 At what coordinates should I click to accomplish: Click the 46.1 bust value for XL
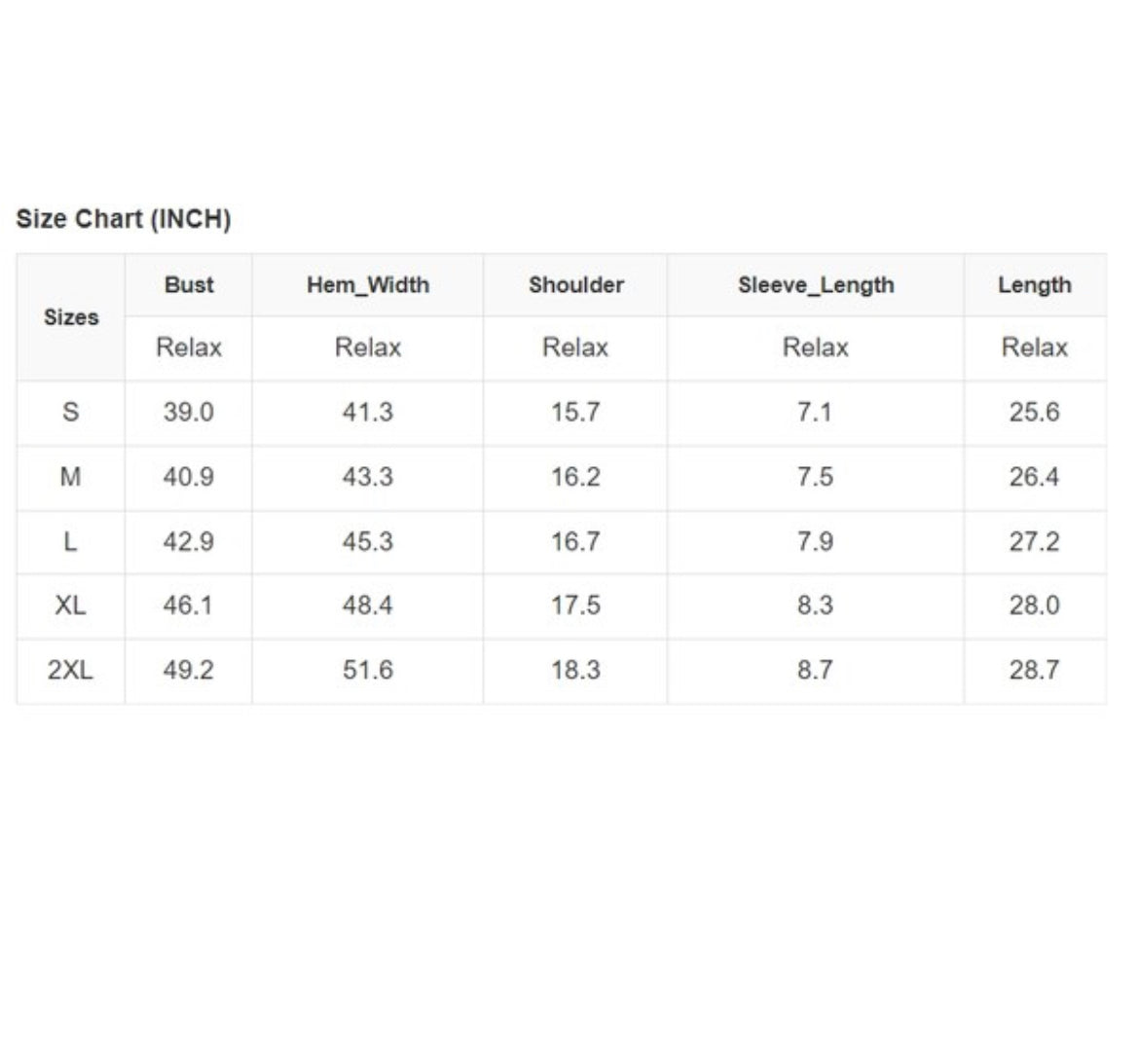[x=188, y=605]
